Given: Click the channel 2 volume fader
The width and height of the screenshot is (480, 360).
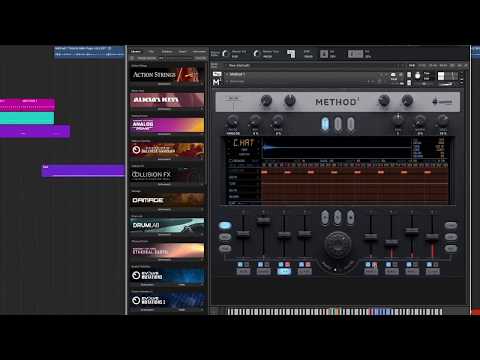Looking at the screenshot, I should (263, 221).
